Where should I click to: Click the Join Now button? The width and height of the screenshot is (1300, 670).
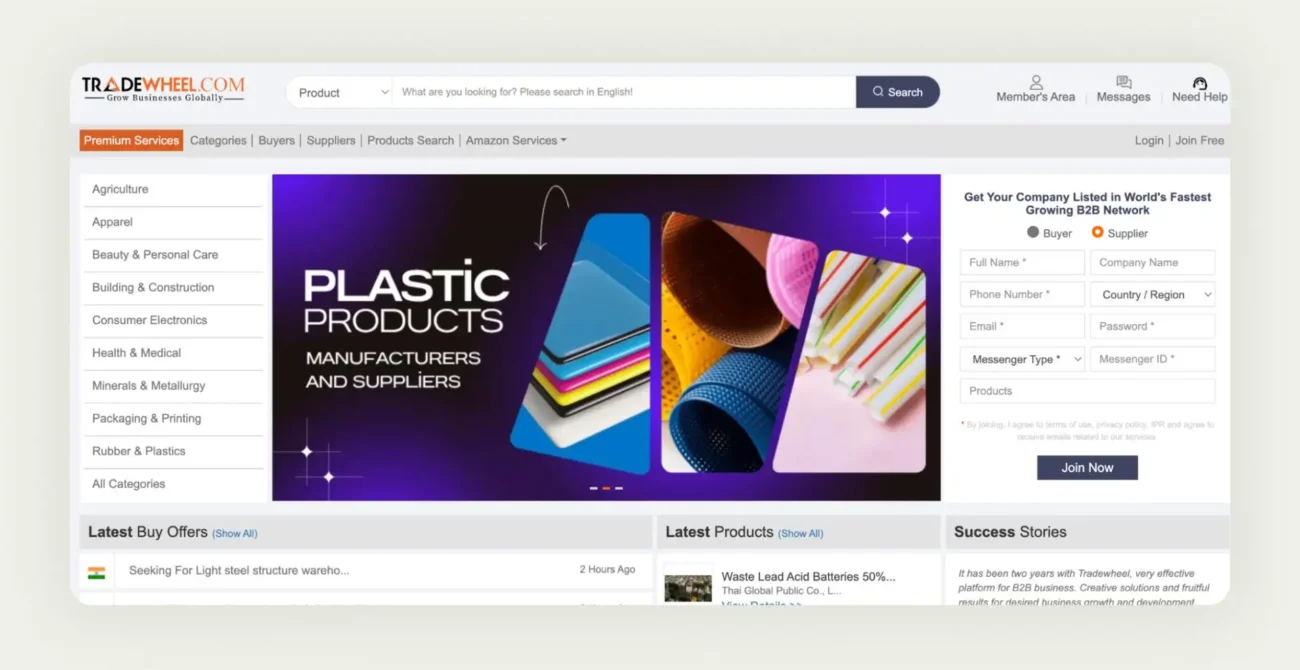point(1087,467)
